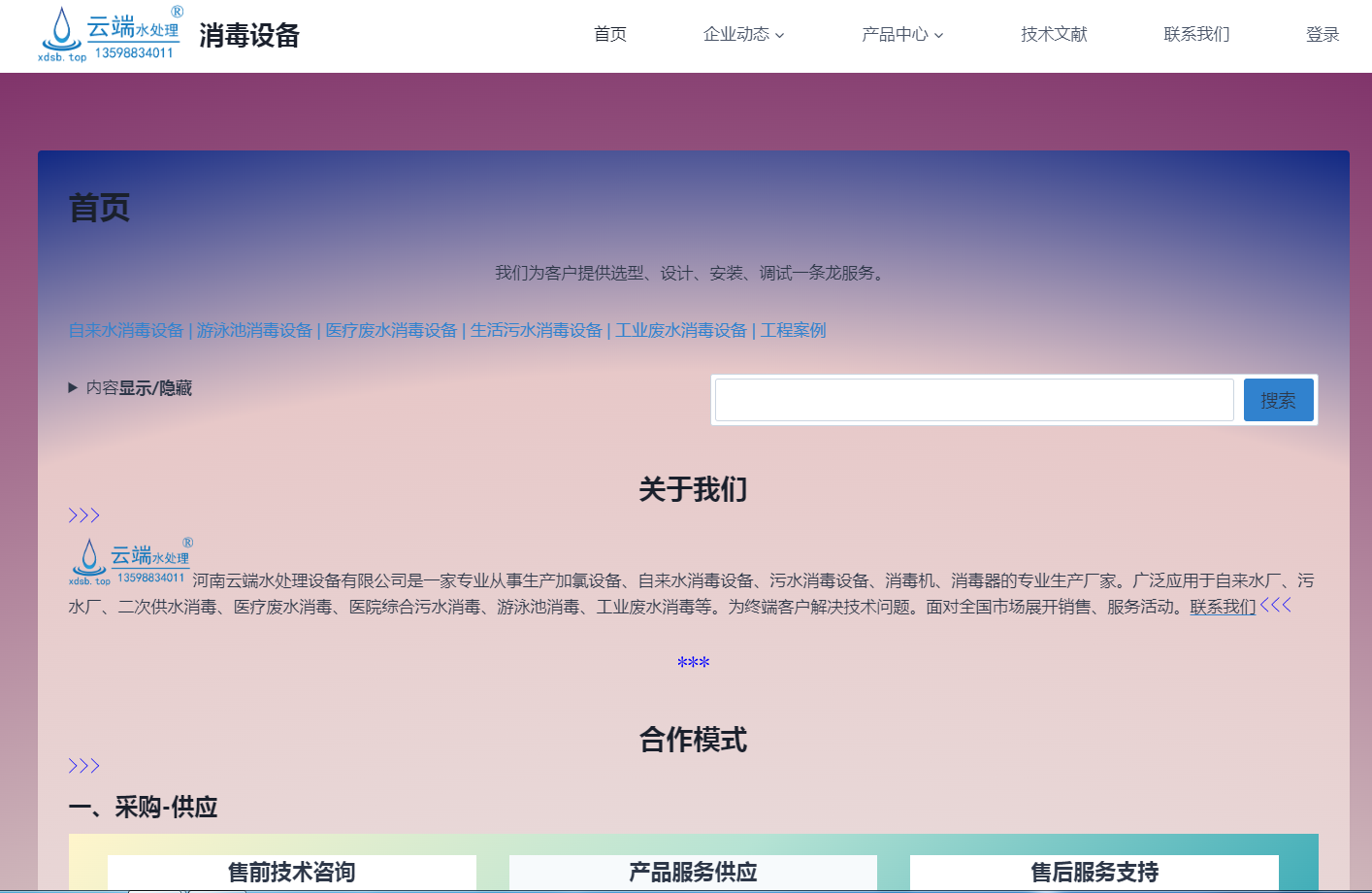1372x893 pixels.
Task: Expand the 内容显示/隐藏 disclosure triangle
Action: [74, 387]
